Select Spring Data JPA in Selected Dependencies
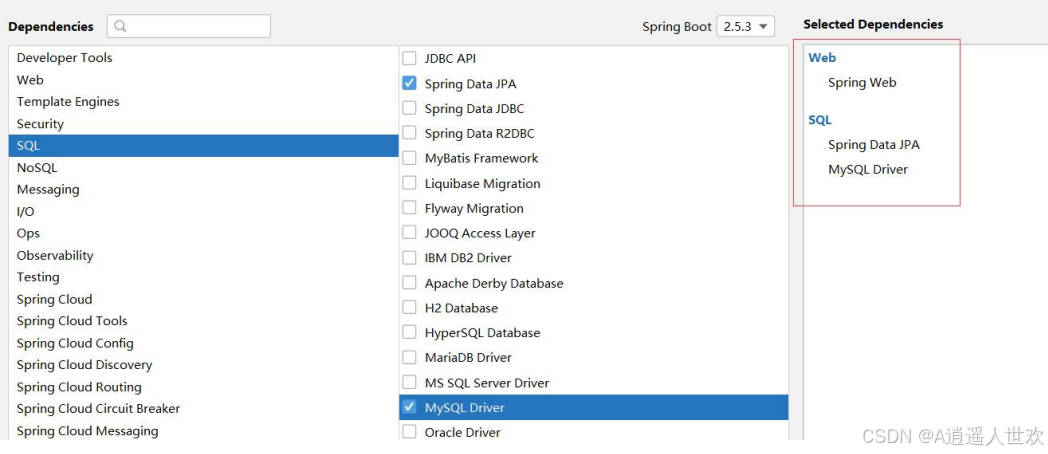Image resolution: width=1048 pixels, height=454 pixels. 874,145
